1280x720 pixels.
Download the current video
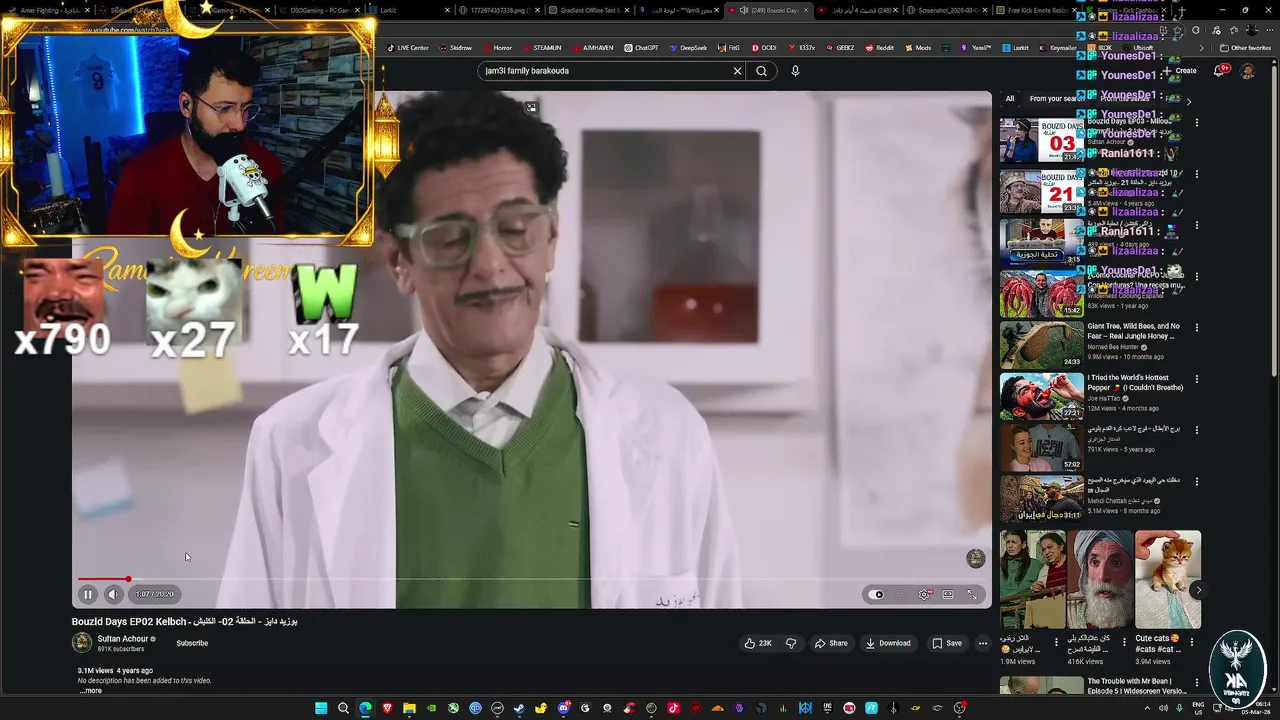coord(888,643)
